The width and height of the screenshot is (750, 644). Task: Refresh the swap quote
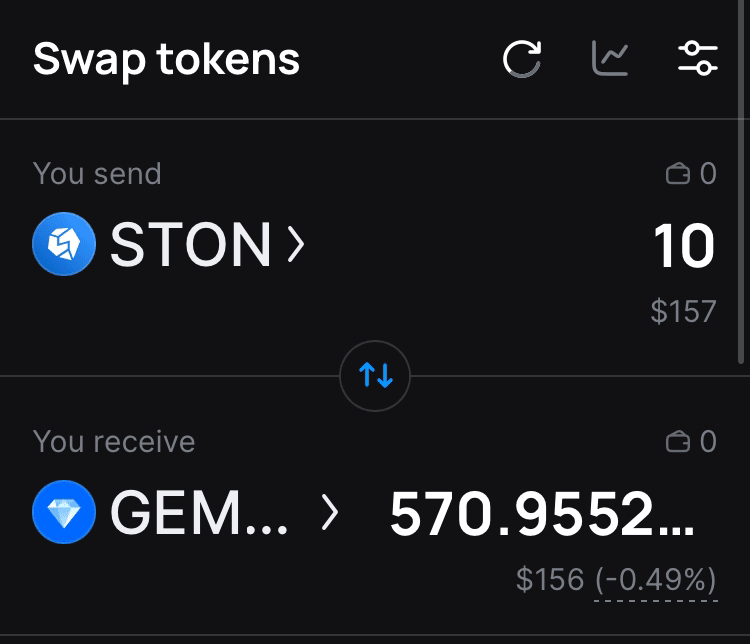click(521, 59)
